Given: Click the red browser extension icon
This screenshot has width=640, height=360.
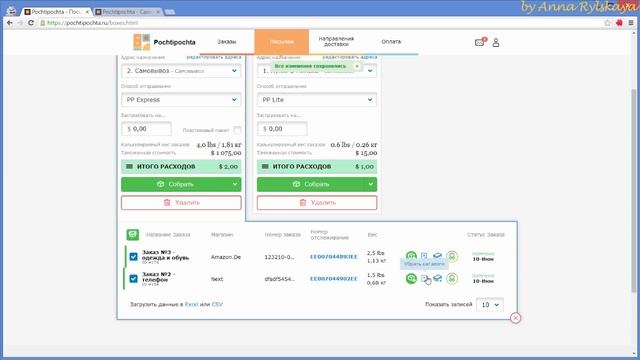Looking at the screenshot, I should coord(619,23).
